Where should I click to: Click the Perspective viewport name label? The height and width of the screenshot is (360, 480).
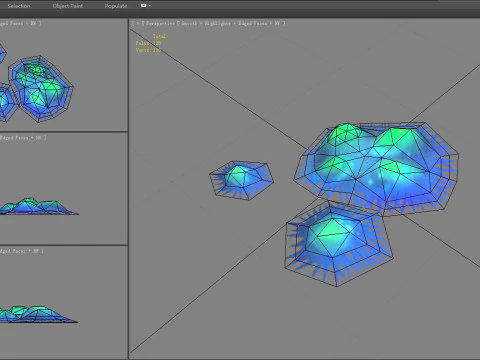[160, 23]
